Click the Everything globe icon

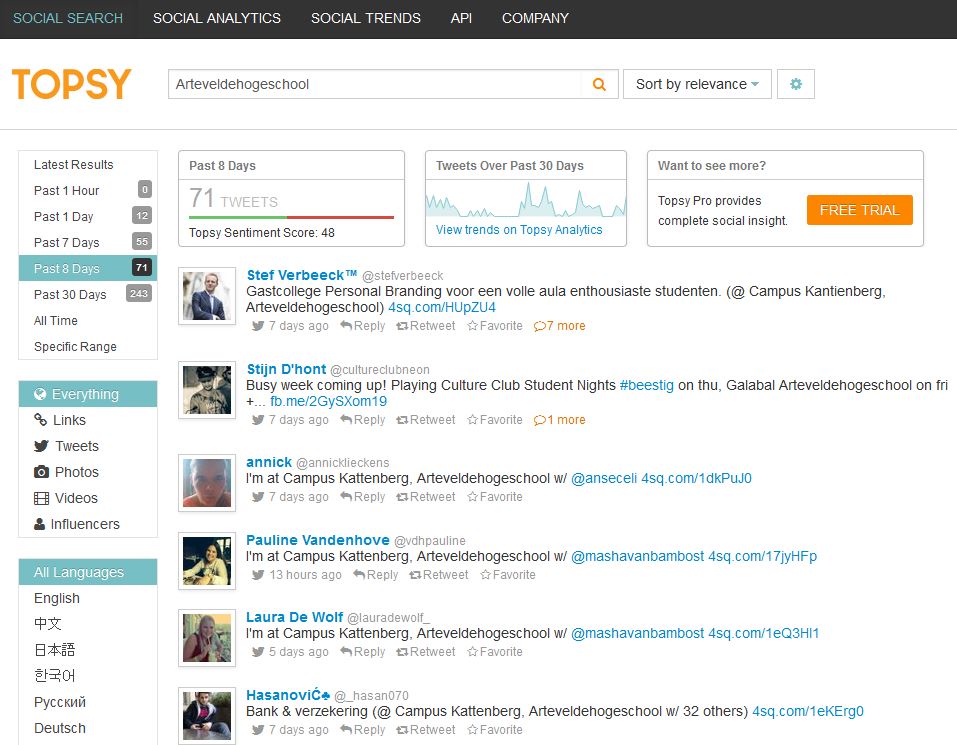[40, 394]
